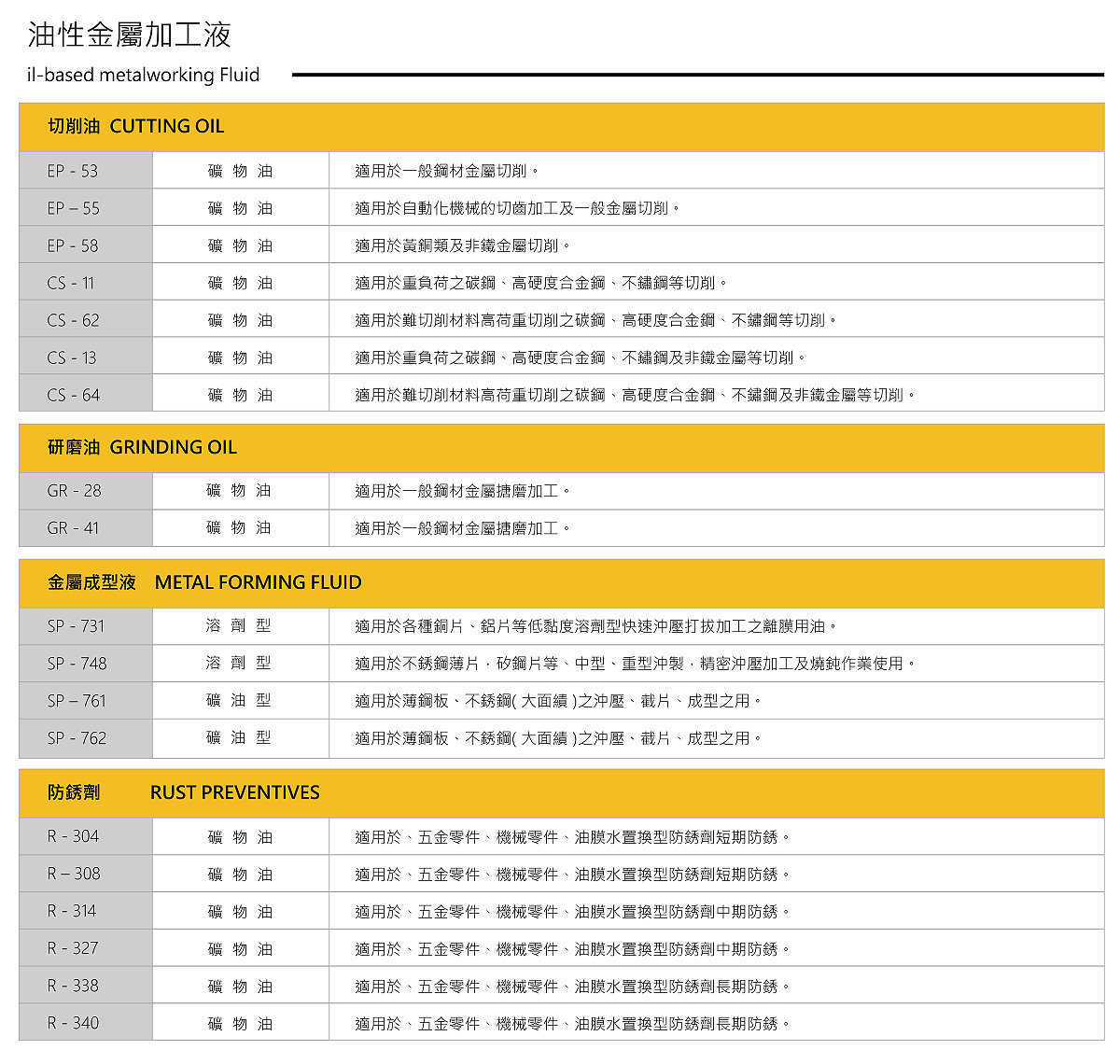
Task: Select the CS - 13 product code
Action: [72, 357]
